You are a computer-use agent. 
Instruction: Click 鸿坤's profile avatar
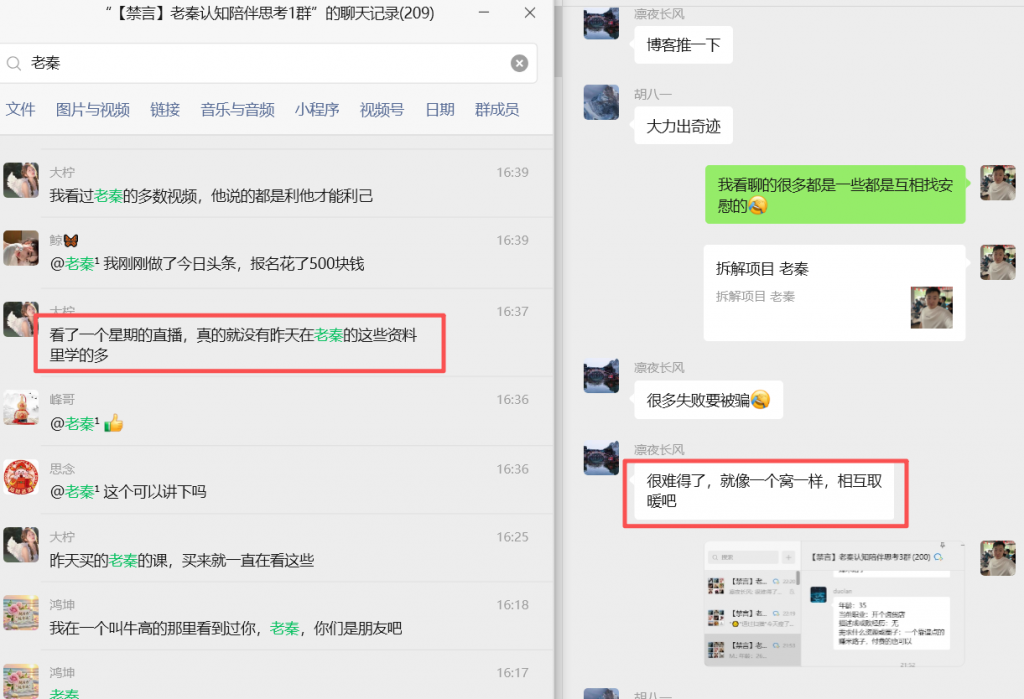tap(21, 614)
